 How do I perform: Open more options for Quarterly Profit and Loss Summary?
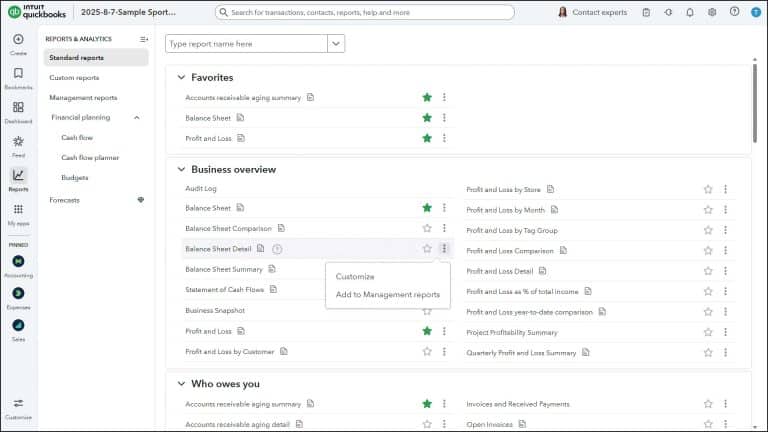click(725, 353)
